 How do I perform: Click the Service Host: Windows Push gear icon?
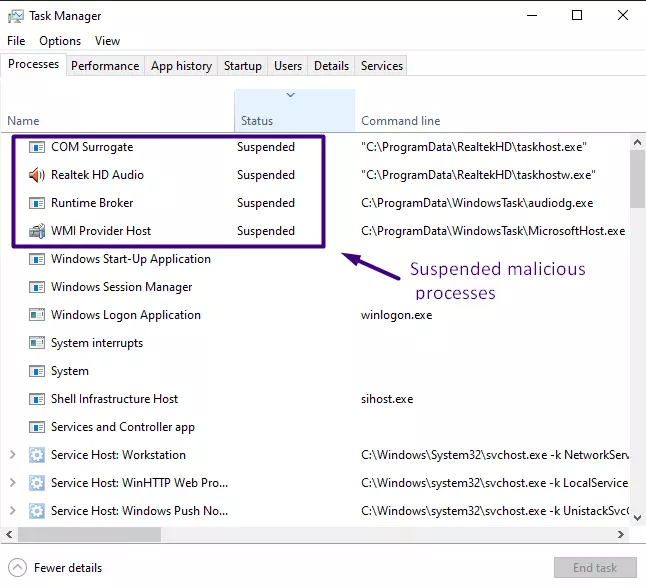tap(37, 511)
